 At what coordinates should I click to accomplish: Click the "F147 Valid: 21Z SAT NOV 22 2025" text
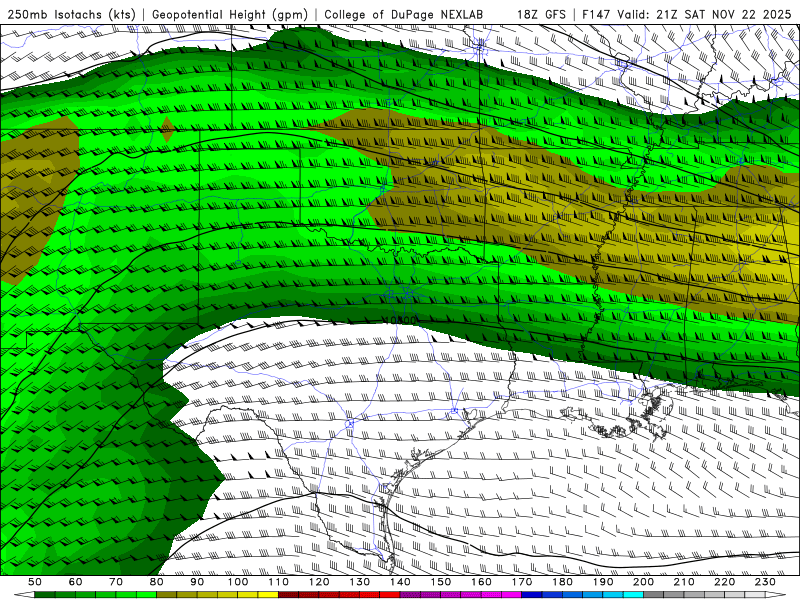(687, 14)
